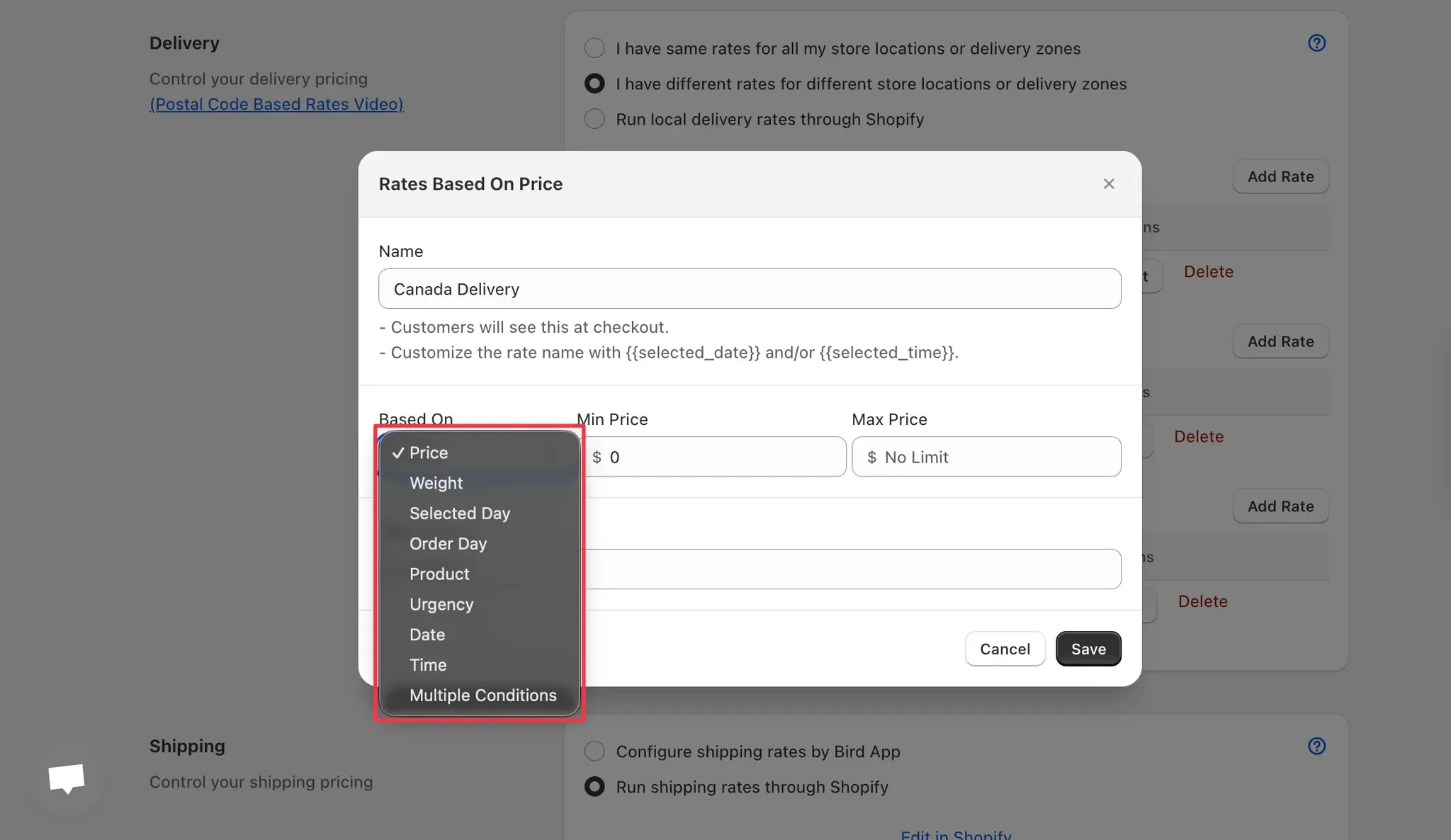Click the Edit in Shopify link
Viewport: 1451px width, 840px height.
[955, 834]
